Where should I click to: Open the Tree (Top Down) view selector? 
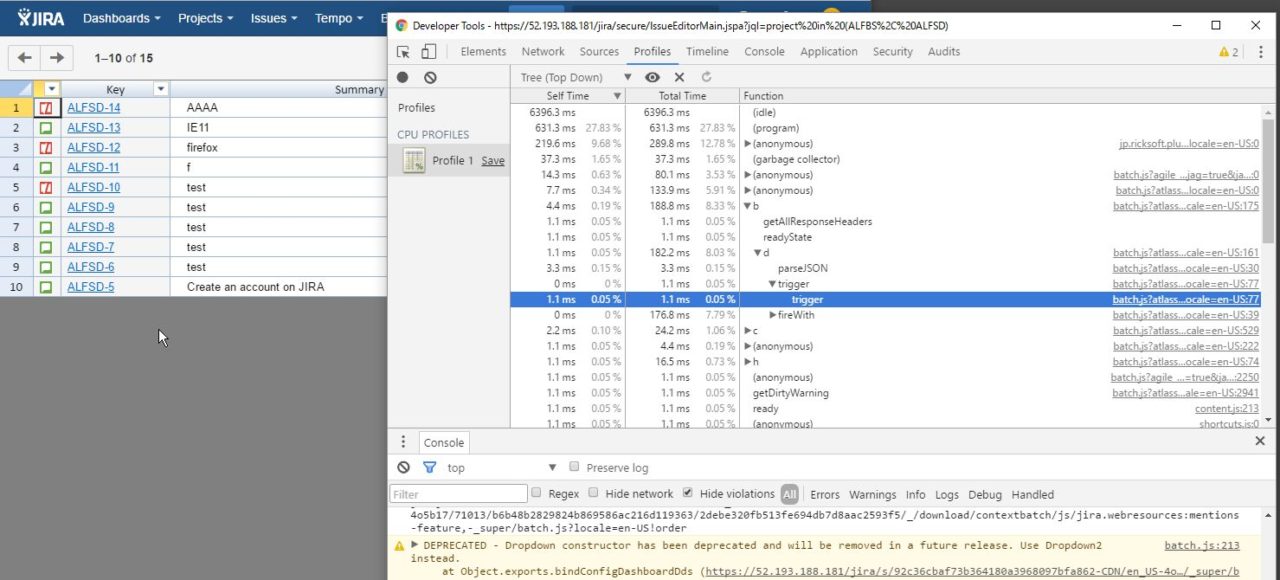576,77
